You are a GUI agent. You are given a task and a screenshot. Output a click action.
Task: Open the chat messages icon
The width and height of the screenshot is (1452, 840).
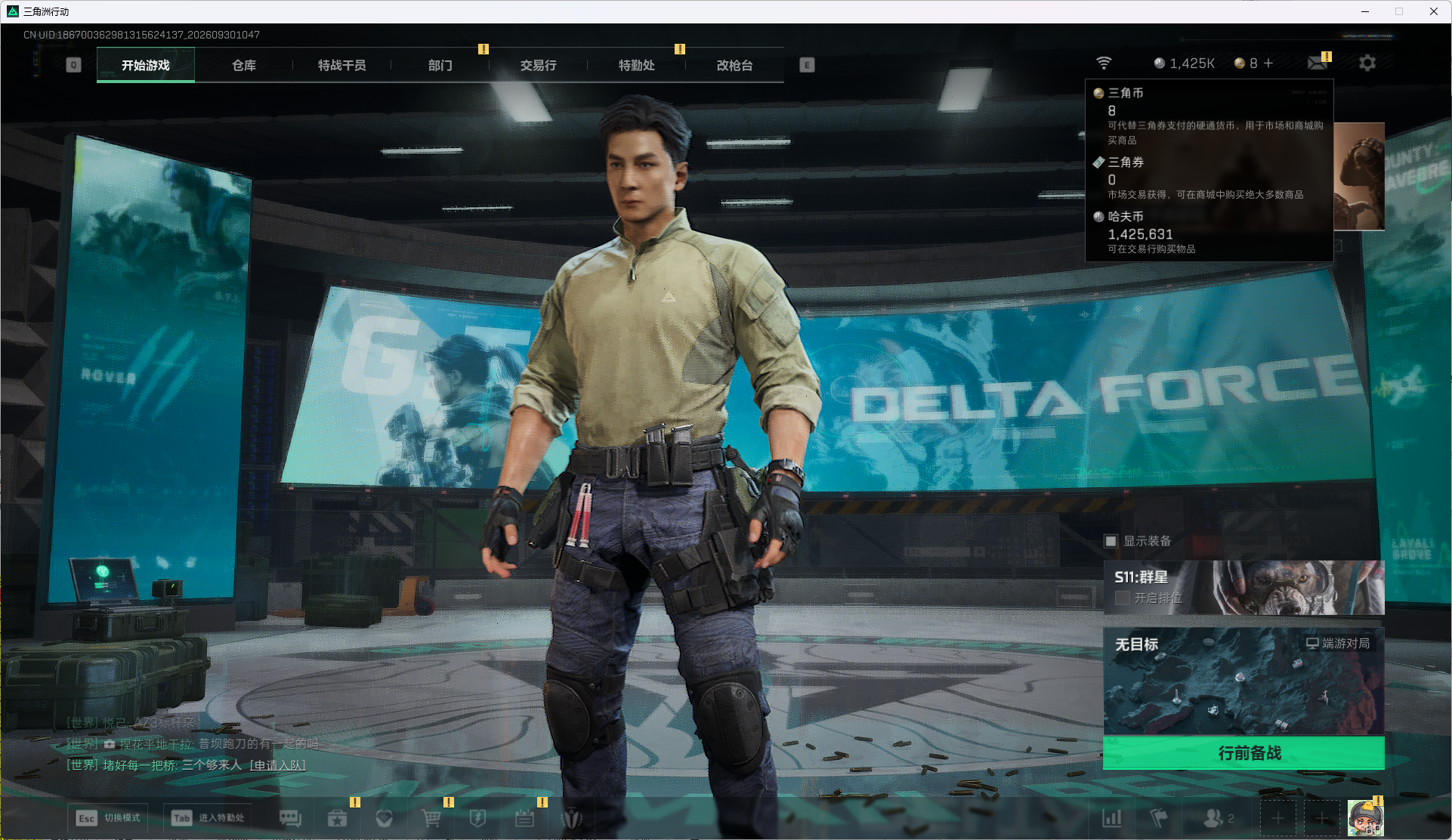coord(290,818)
